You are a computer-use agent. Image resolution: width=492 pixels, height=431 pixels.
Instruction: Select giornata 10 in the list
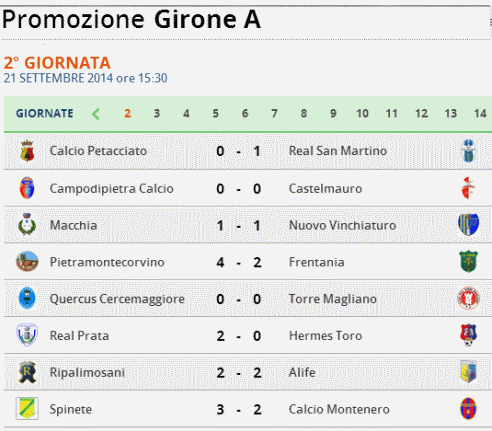click(x=362, y=114)
